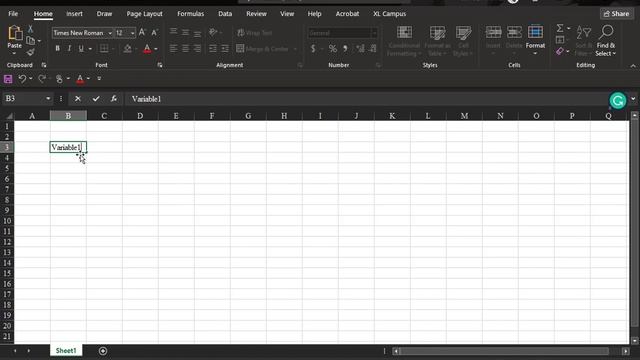Toggle Wrap Text
The width and height of the screenshot is (640, 360).
point(255,33)
